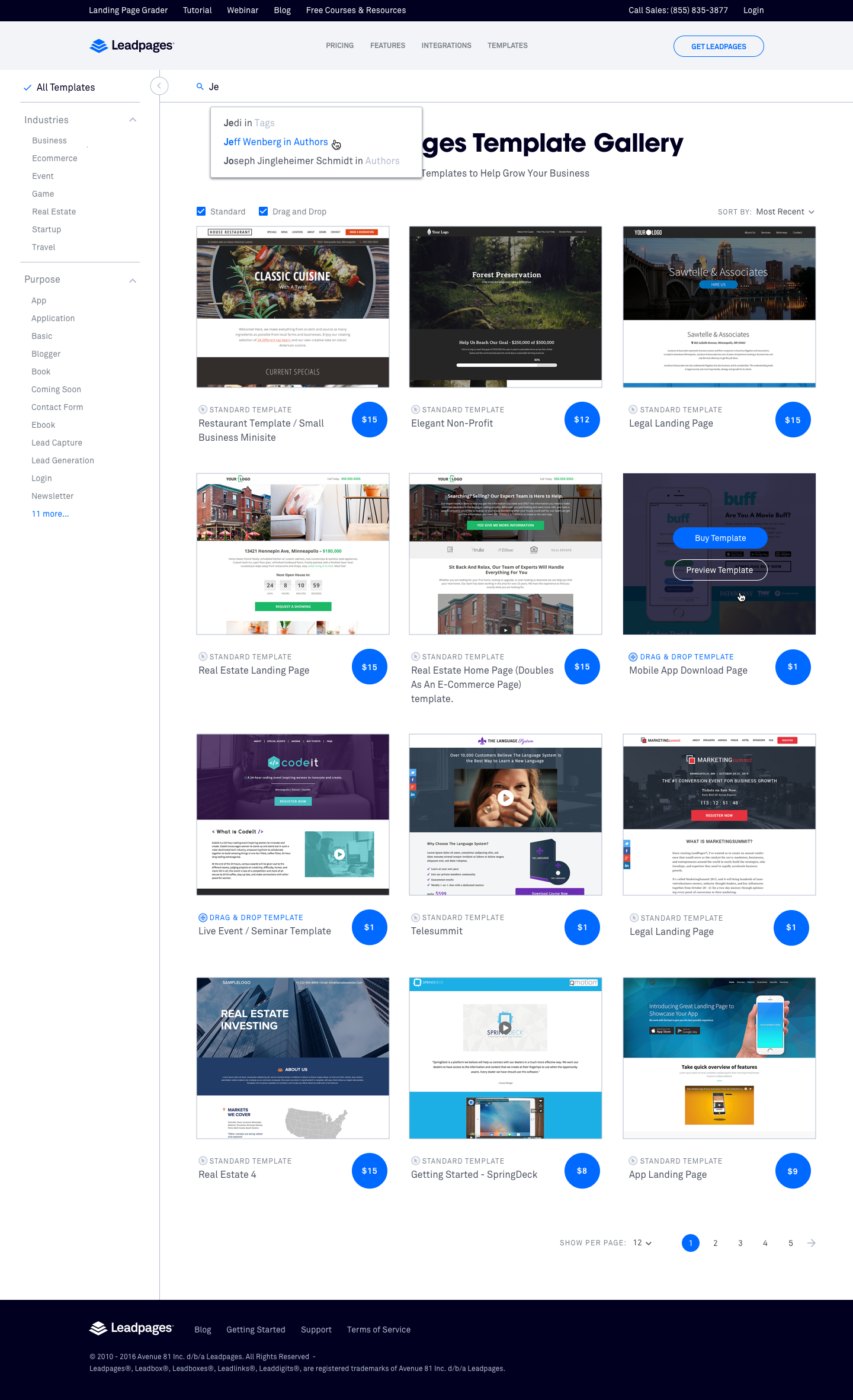Click $15 price badge for Real Estate 4
Screen dimensions: 853x1400
click(370, 1171)
